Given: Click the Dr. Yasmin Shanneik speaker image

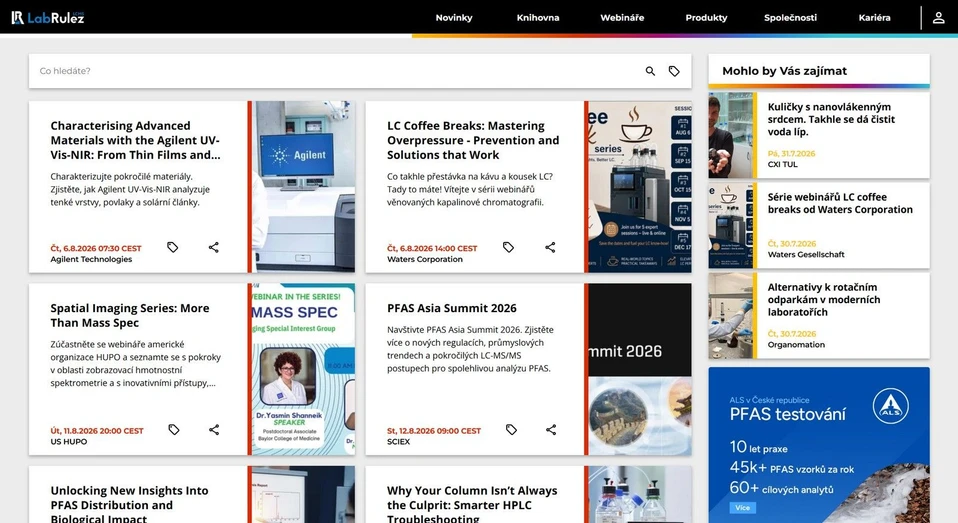Looking at the screenshot, I should (304, 369).
